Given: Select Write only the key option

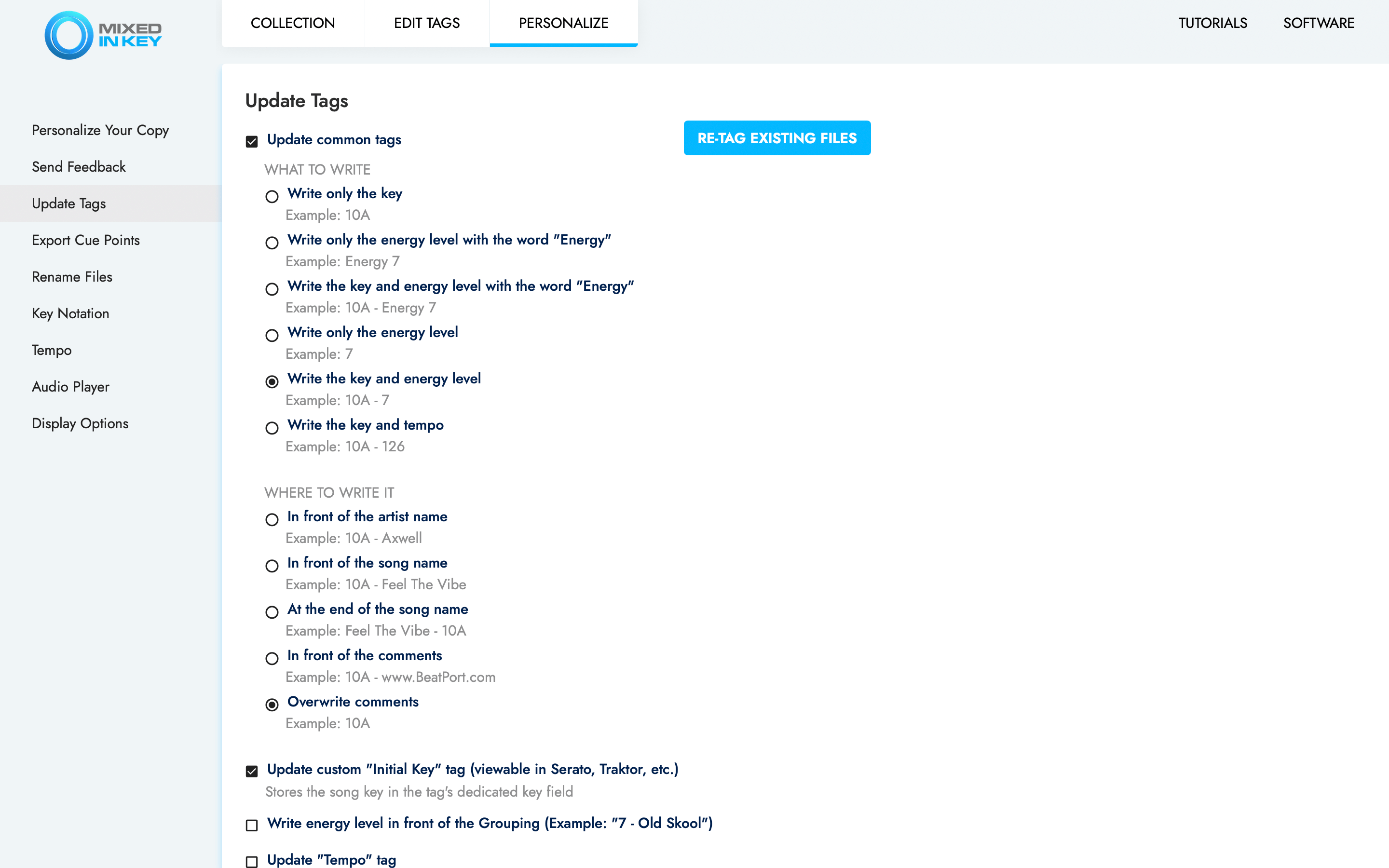Looking at the screenshot, I should 272,196.
